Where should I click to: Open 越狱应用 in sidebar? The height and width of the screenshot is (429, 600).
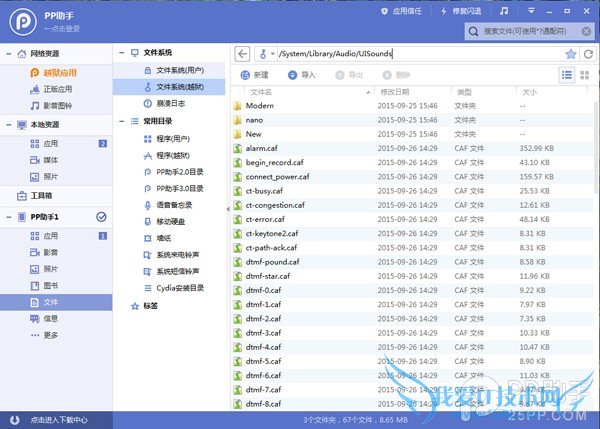pos(54,72)
